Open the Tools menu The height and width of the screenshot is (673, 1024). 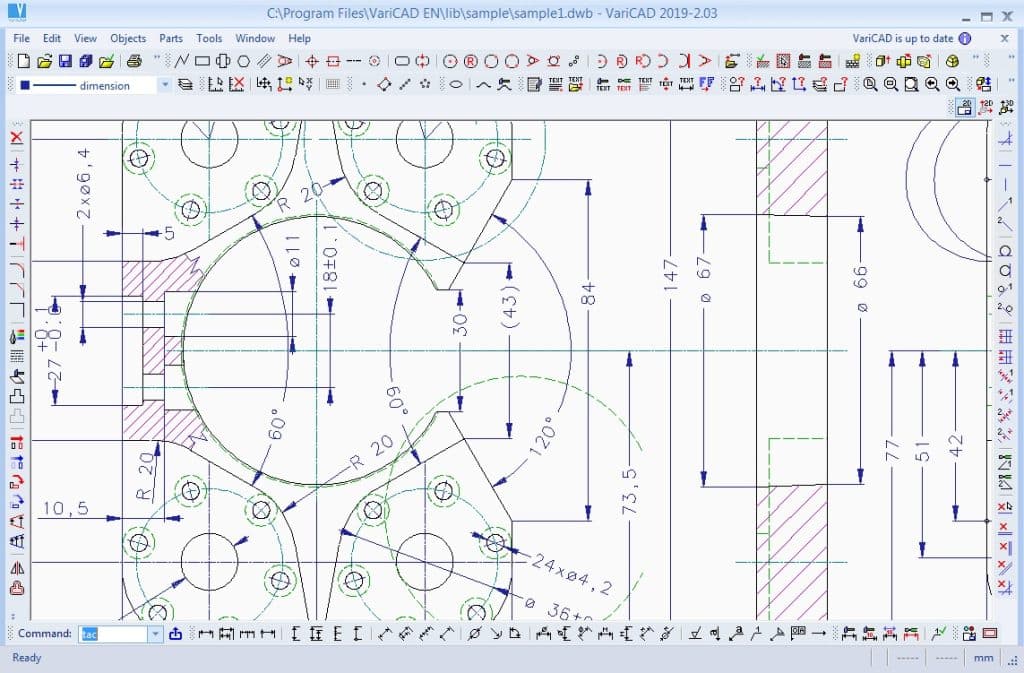click(209, 38)
